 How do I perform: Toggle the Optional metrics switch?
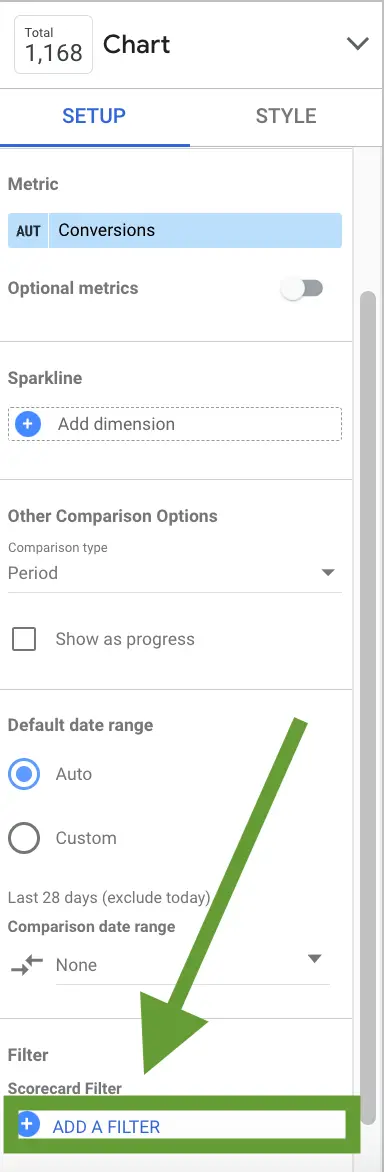(x=303, y=289)
